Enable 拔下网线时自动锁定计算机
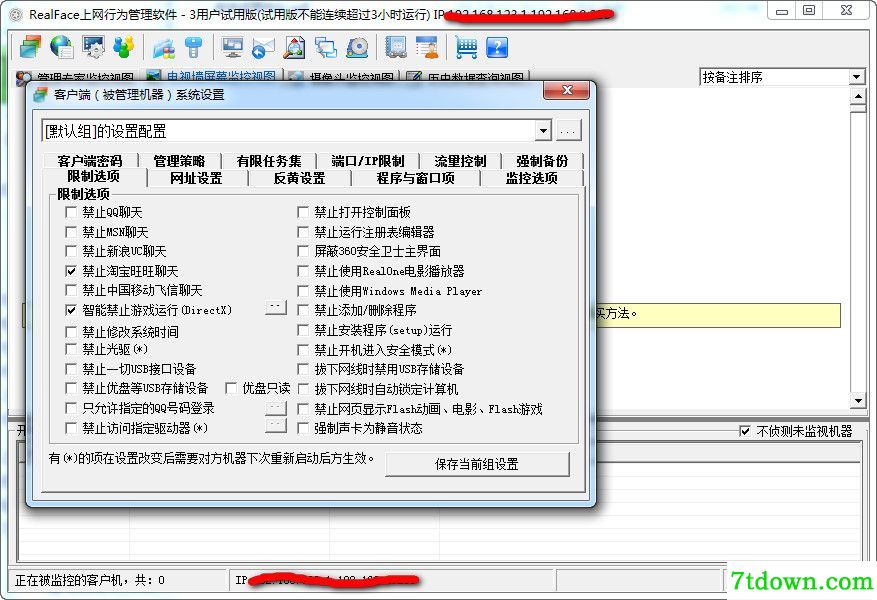This screenshot has width=877, height=600. [303, 389]
